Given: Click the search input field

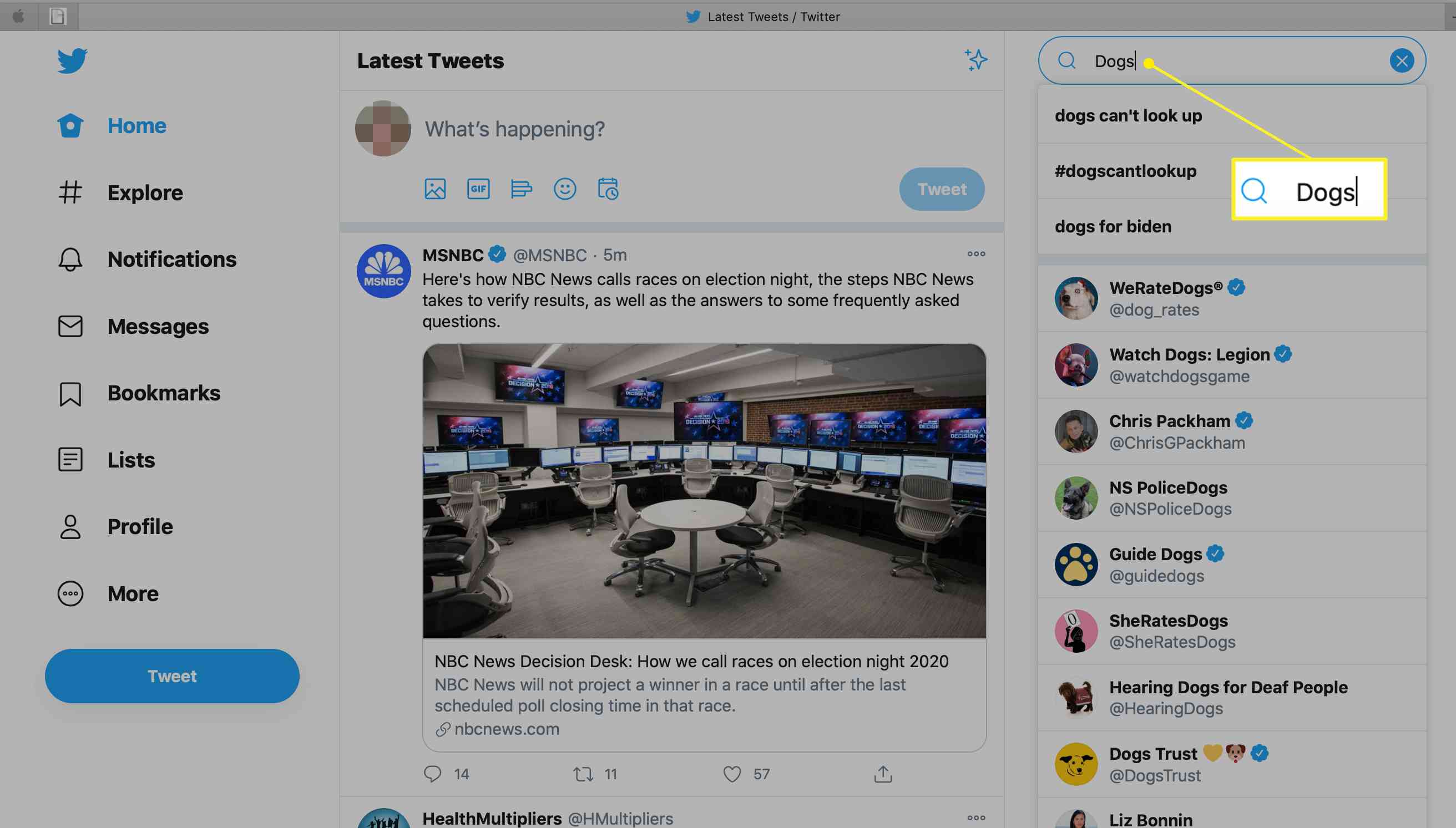Looking at the screenshot, I should pos(1231,60).
